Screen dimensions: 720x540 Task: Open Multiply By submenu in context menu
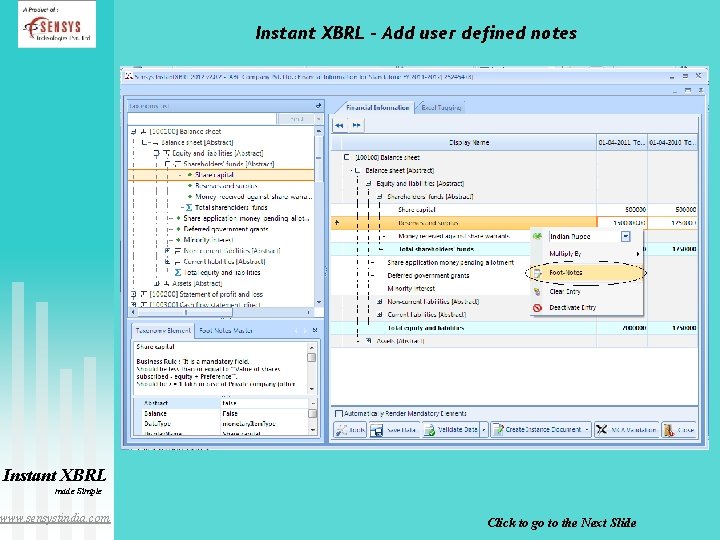click(x=586, y=253)
